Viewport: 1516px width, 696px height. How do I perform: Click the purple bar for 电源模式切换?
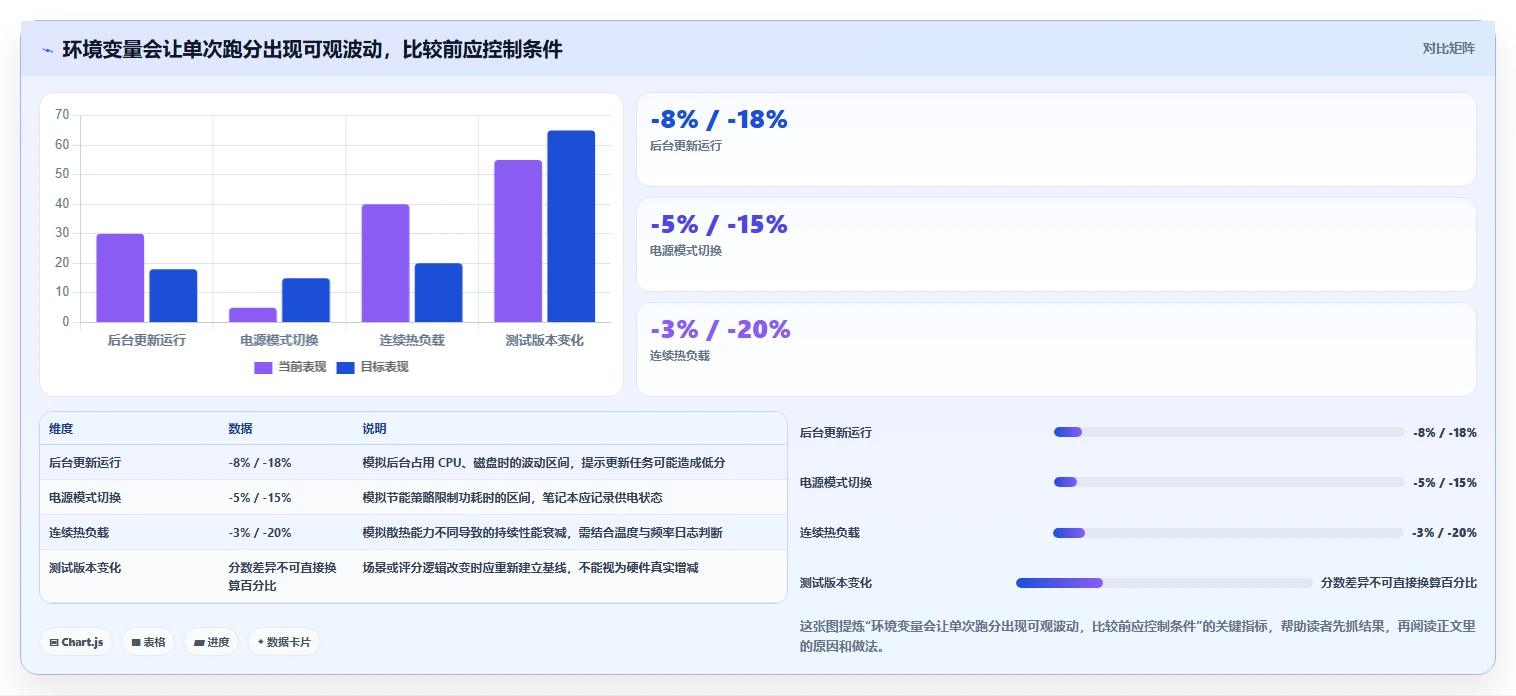point(253,315)
